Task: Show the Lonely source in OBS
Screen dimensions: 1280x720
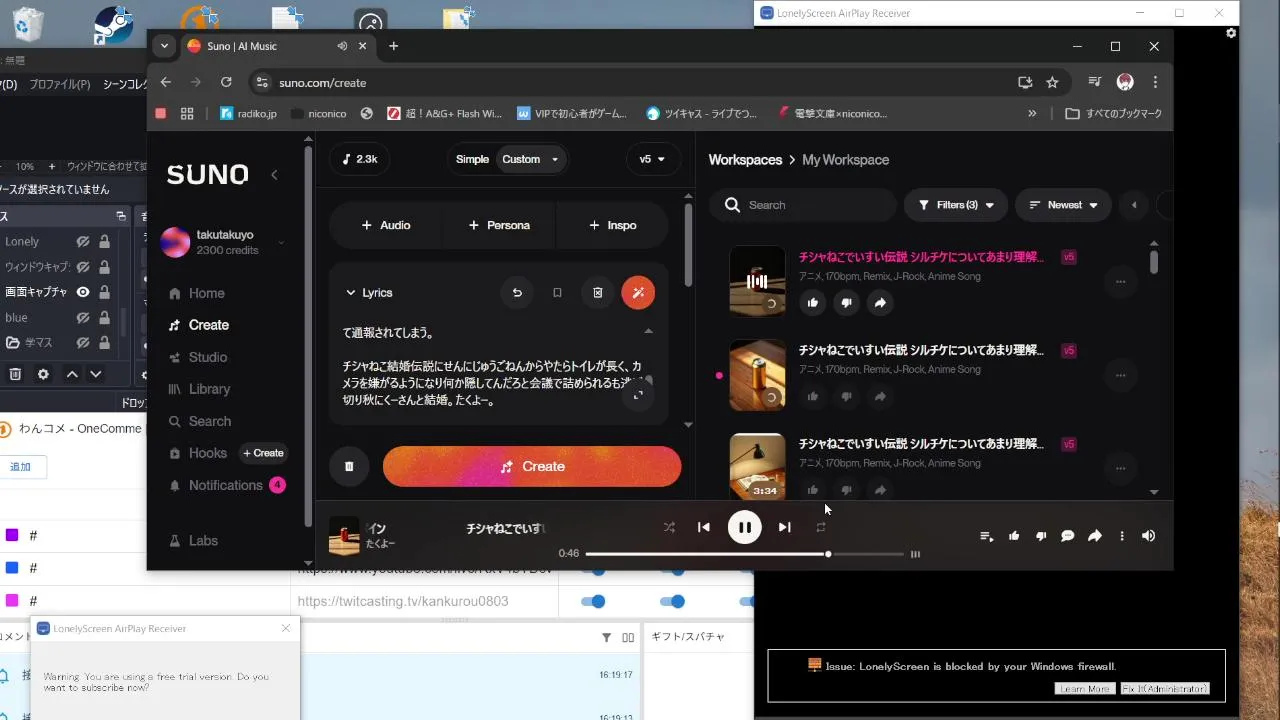Action: (83, 241)
